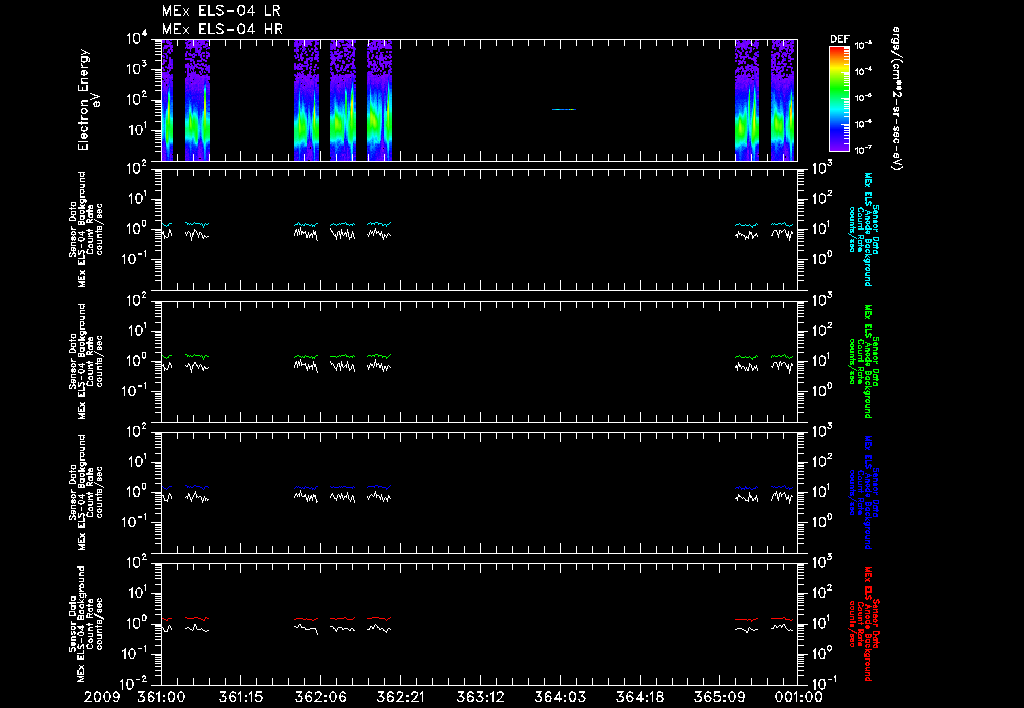Click the 362:21 time tick label
This screenshot has height=708, width=1024.
coord(400,698)
